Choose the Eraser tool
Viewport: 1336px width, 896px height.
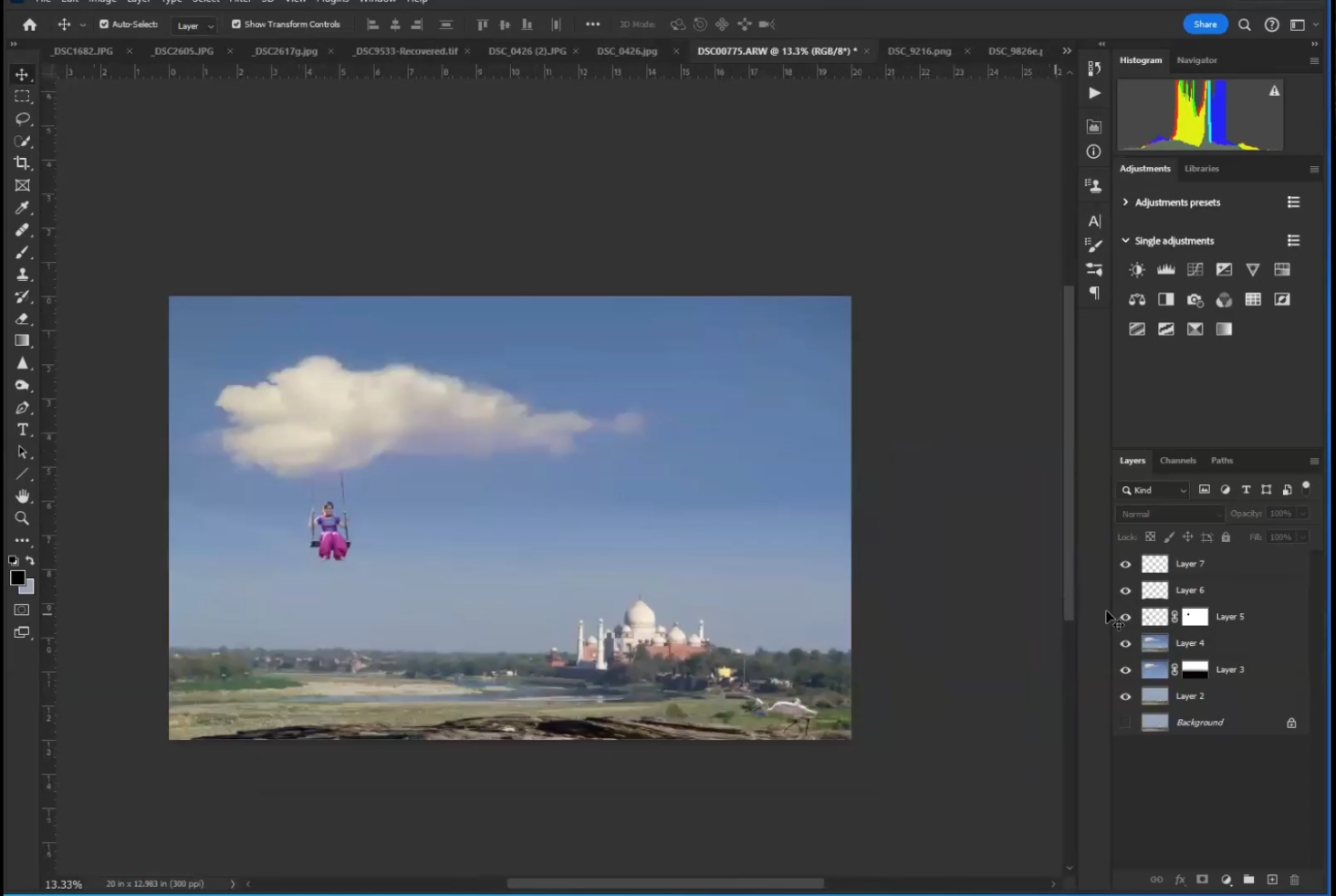pyautogui.click(x=22, y=318)
